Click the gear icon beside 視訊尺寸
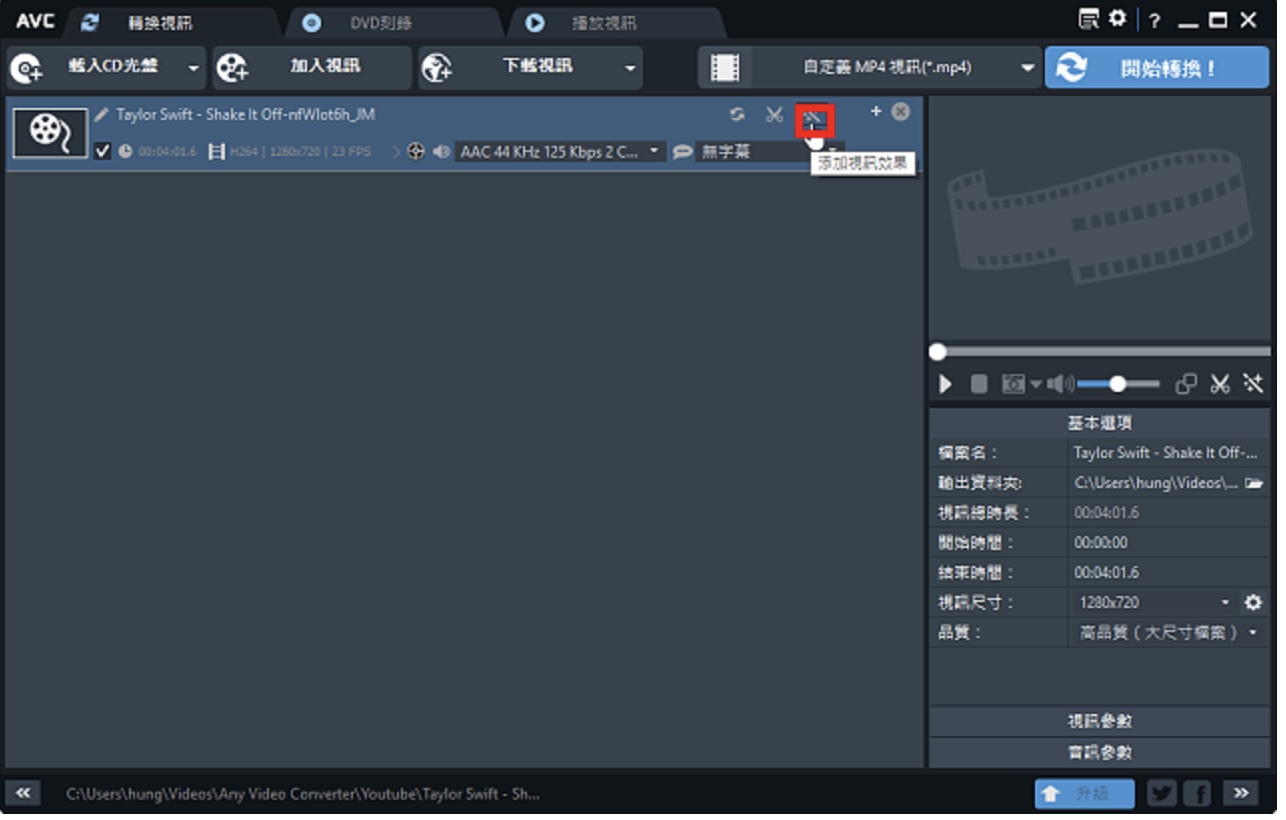This screenshot has height=820, width=1286. coord(1253,603)
